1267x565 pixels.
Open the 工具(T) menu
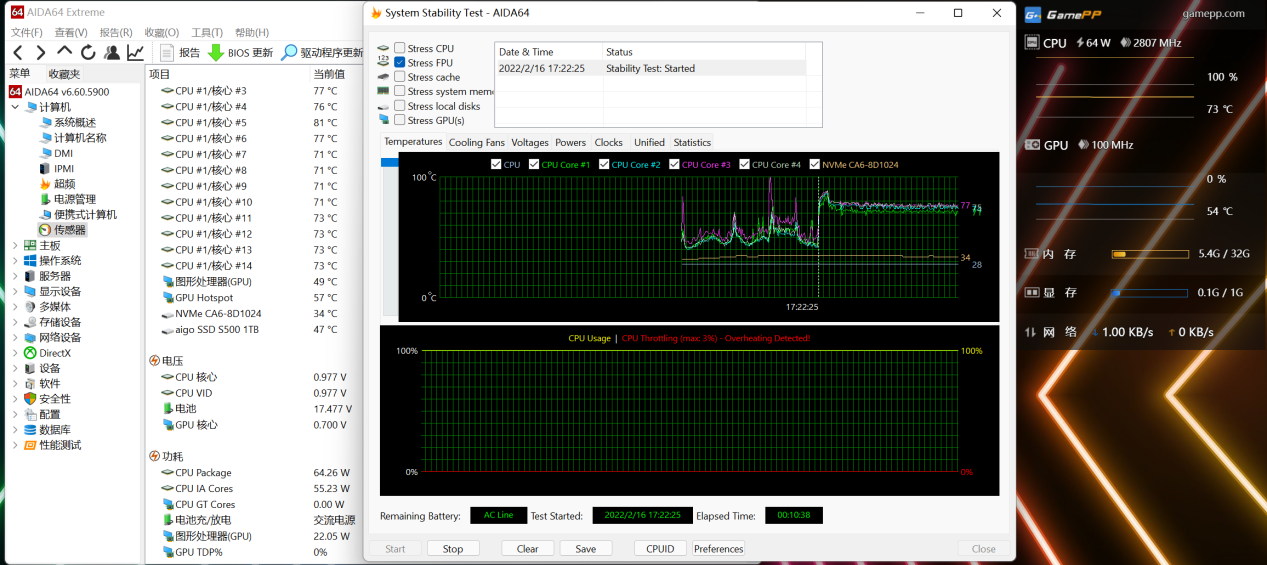pos(207,32)
